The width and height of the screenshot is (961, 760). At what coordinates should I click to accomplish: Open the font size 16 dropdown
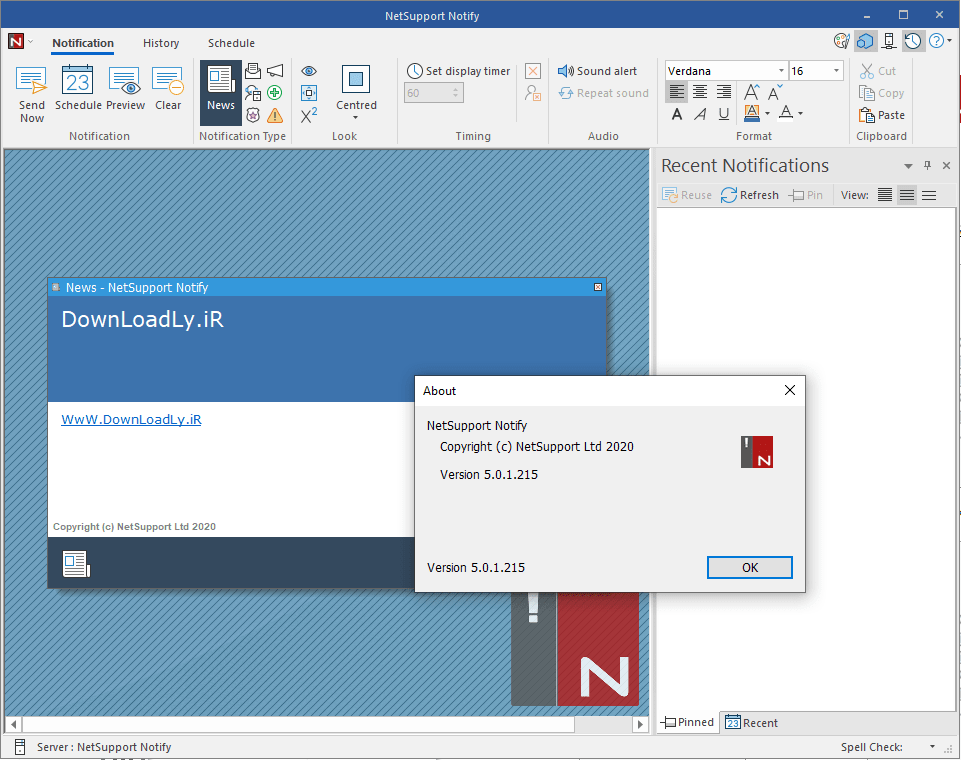click(x=836, y=71)
